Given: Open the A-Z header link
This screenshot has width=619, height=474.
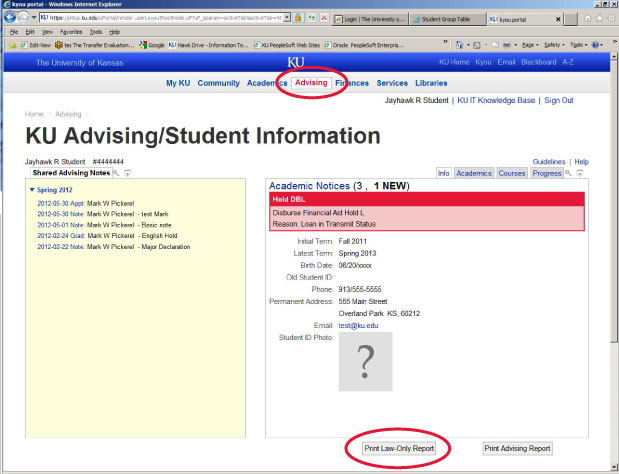Looking at the screenshot, I should tap(568, 62).
